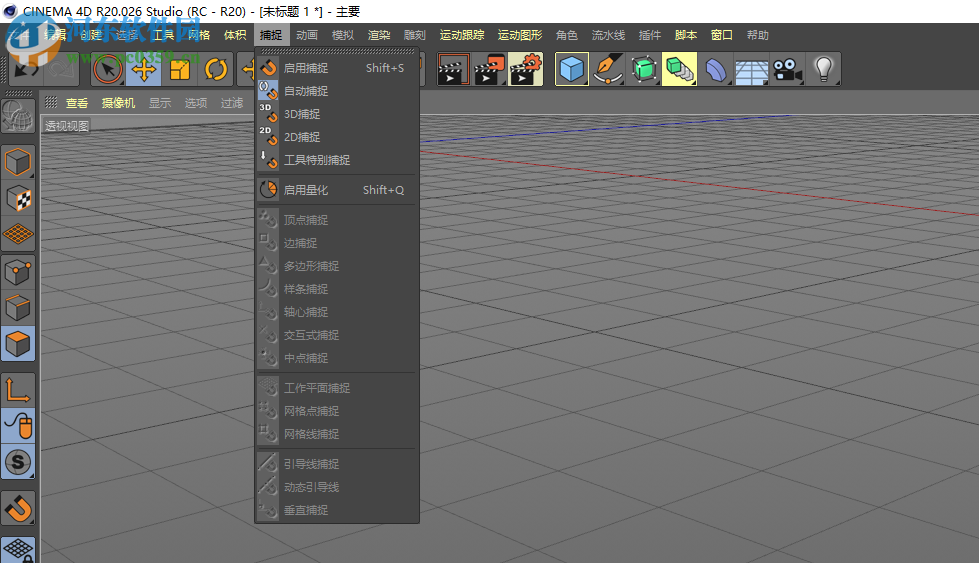The image size is (979, 563).
Task: Open the Bend deformers palette
Action: point(716,69)
